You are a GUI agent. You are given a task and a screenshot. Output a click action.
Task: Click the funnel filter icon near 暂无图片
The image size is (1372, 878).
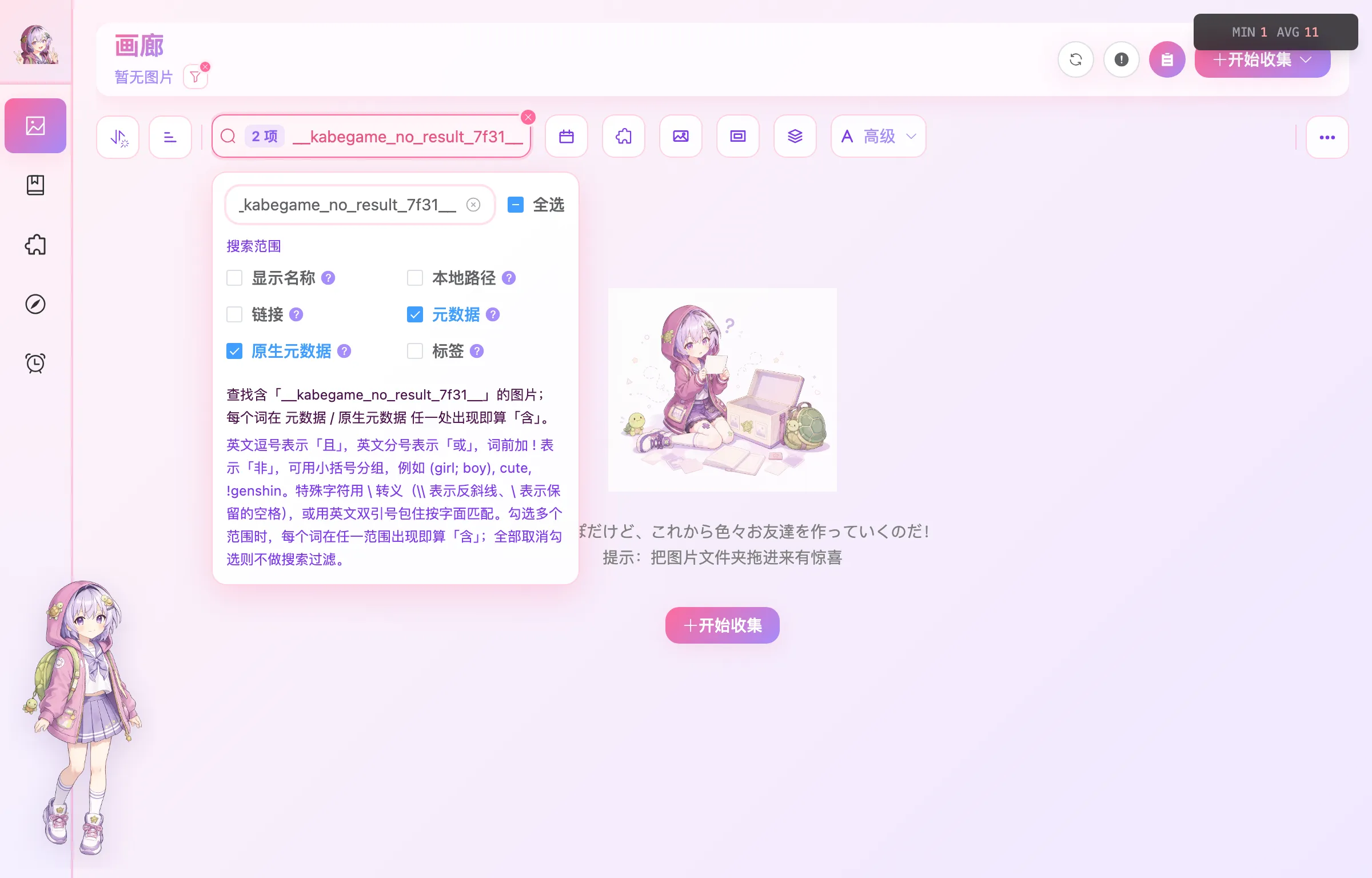click(x=196, y=77)
